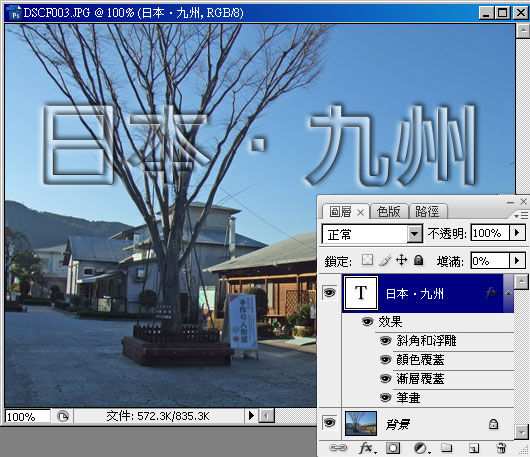This screenshot has width=530, height=457.
Task: Open the 填滿 fill slider arrow
Action: (x=517, y=261)
